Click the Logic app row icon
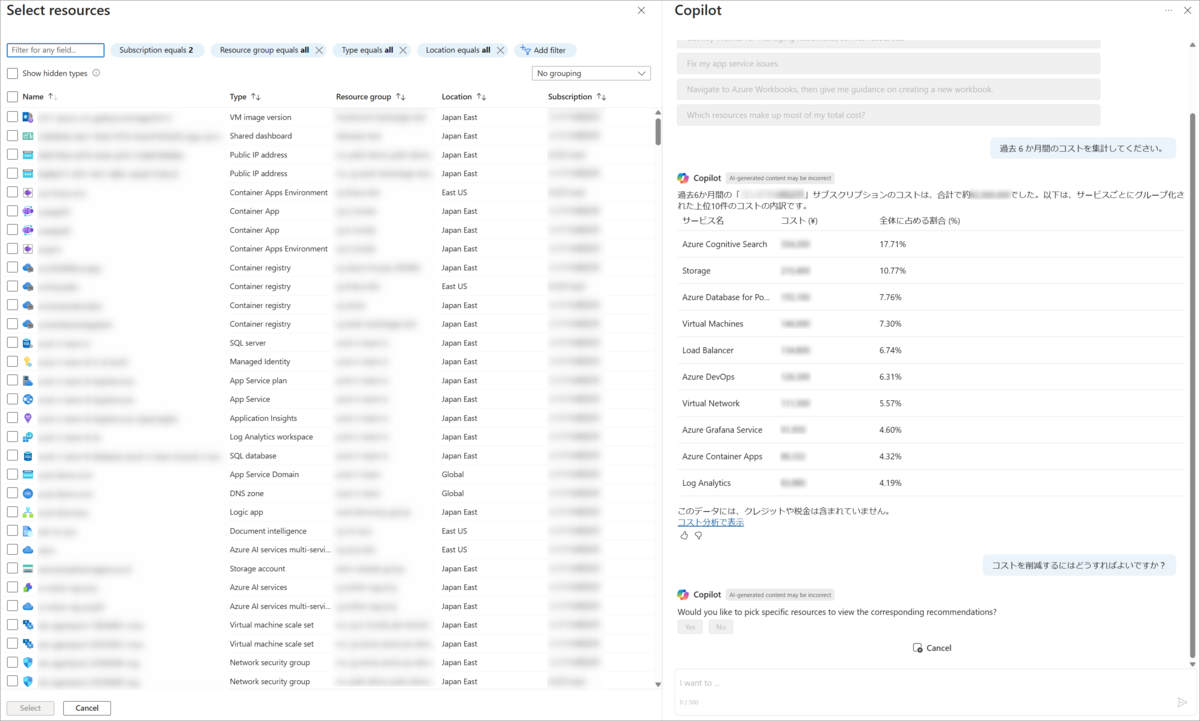 pos(28,512)
